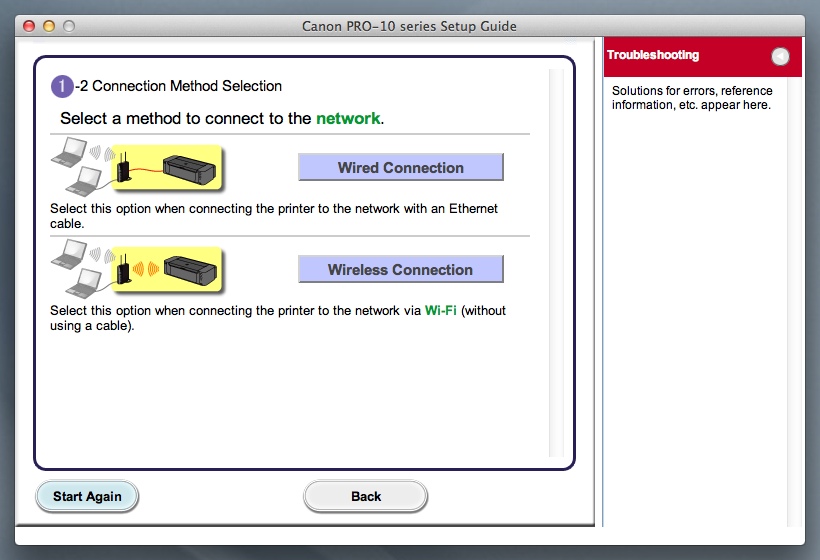Click the printer icon in the wired illustration

190,167
